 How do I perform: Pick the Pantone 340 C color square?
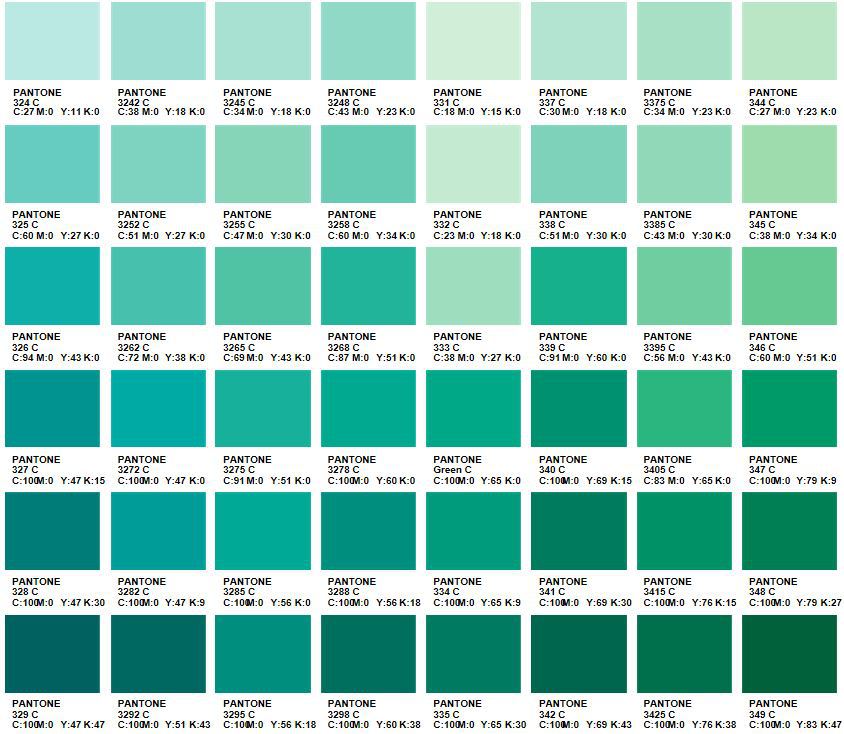[x=579, y=408]
